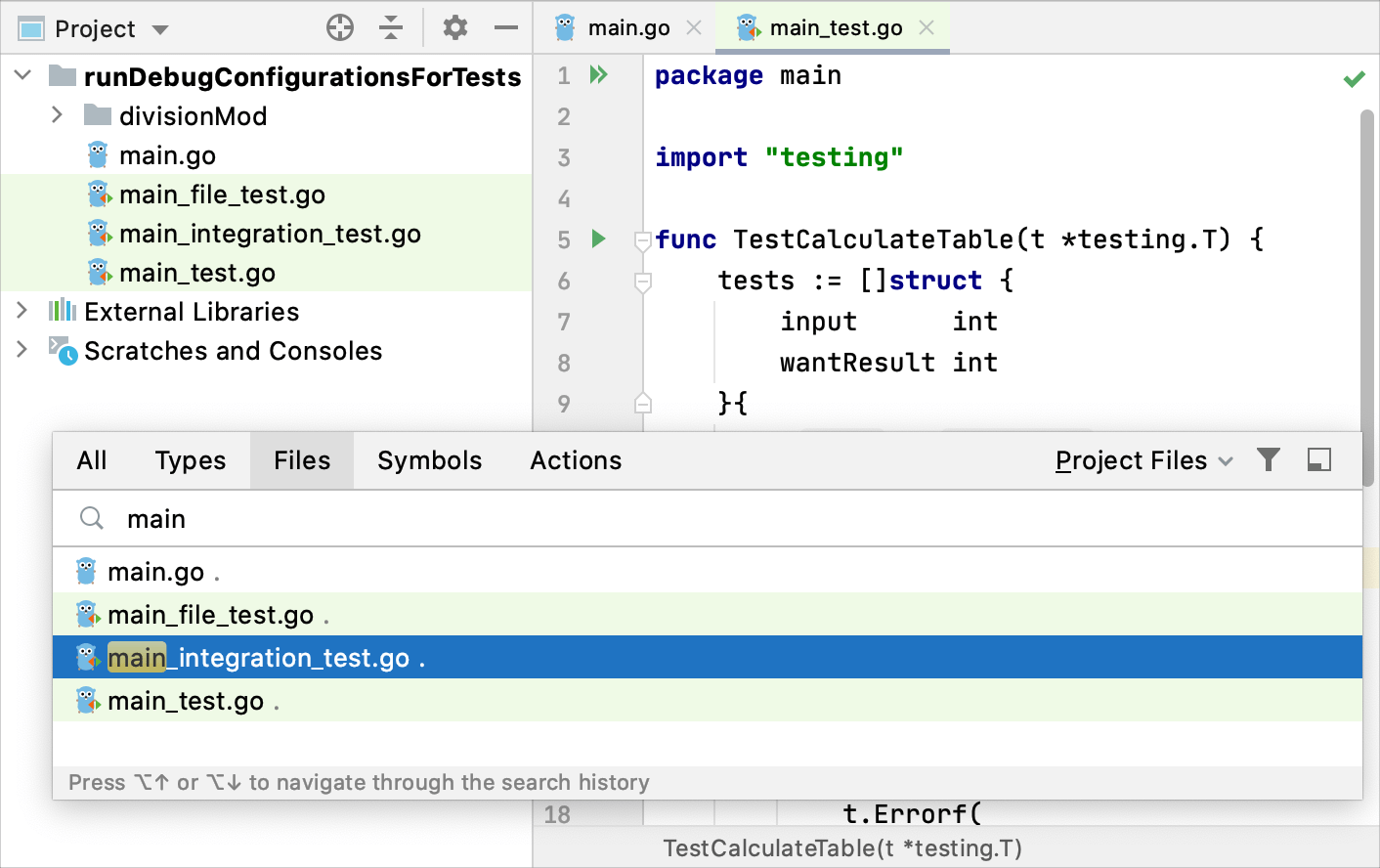Click the Scratches and Consoles icon
This screenshot has width=1380, height=868.
[63, 350]
